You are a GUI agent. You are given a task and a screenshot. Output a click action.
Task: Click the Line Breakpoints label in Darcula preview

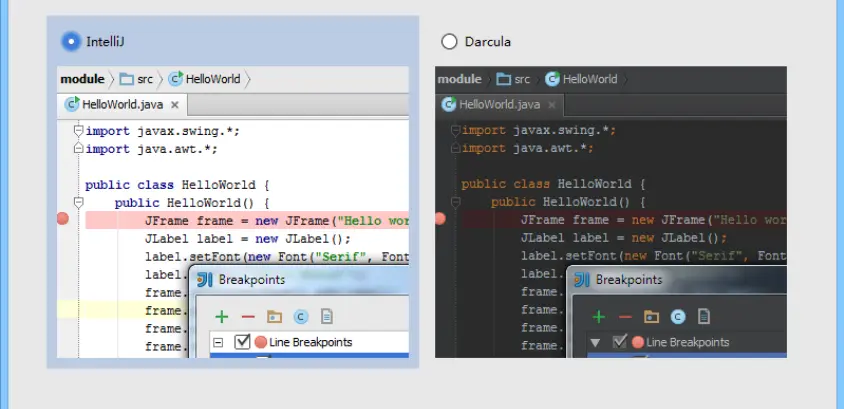(x=688, y=342)
